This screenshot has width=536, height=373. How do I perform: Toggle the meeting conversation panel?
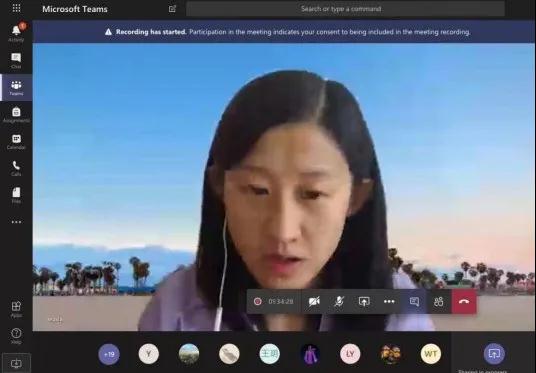(x=414, y=301)
